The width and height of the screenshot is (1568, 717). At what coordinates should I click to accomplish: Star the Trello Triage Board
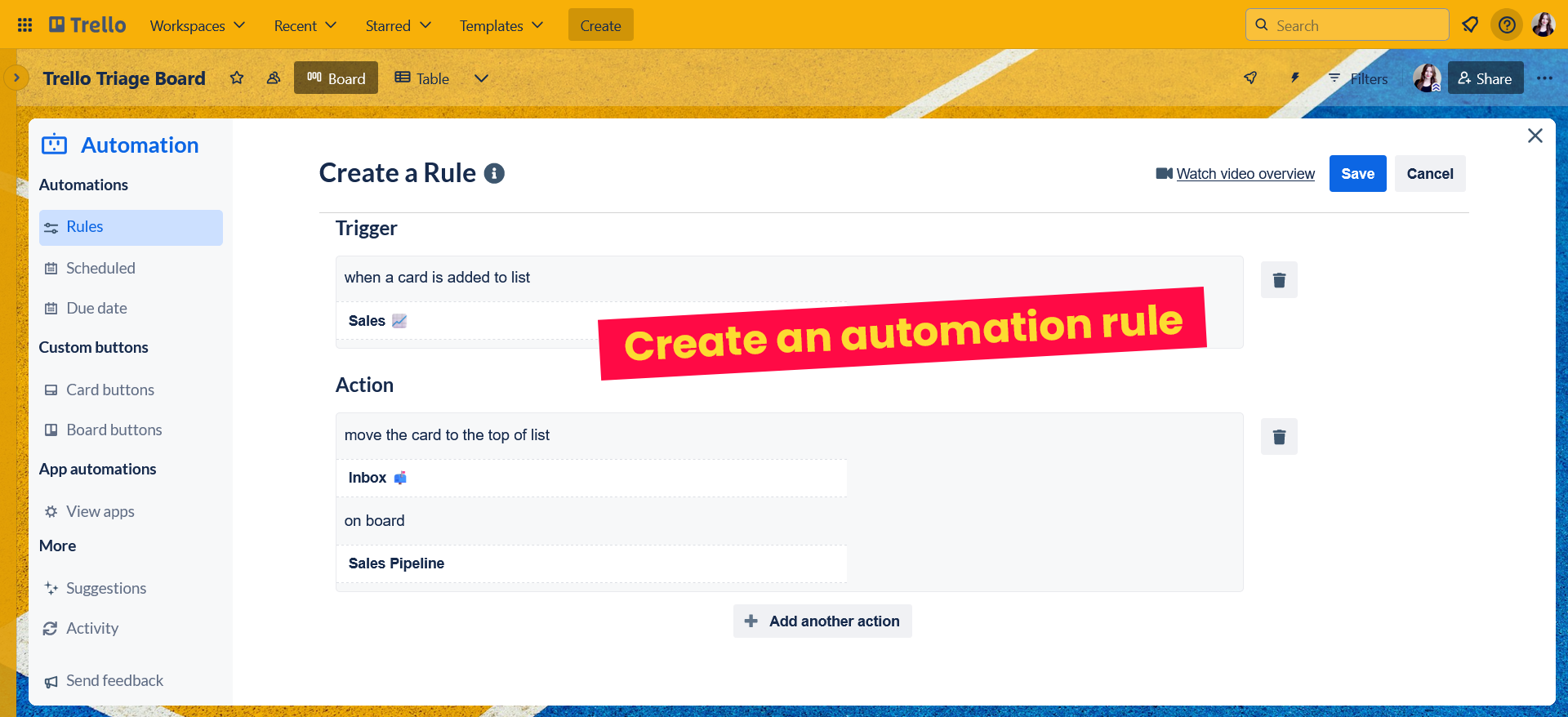237,78
